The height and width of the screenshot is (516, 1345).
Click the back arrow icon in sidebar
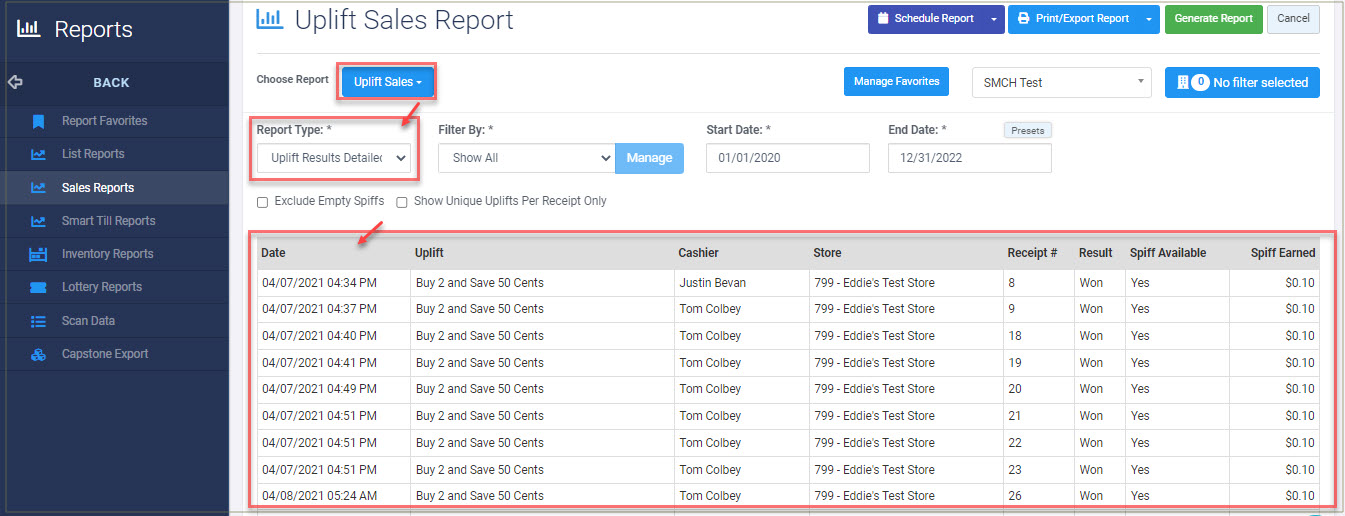15,82
